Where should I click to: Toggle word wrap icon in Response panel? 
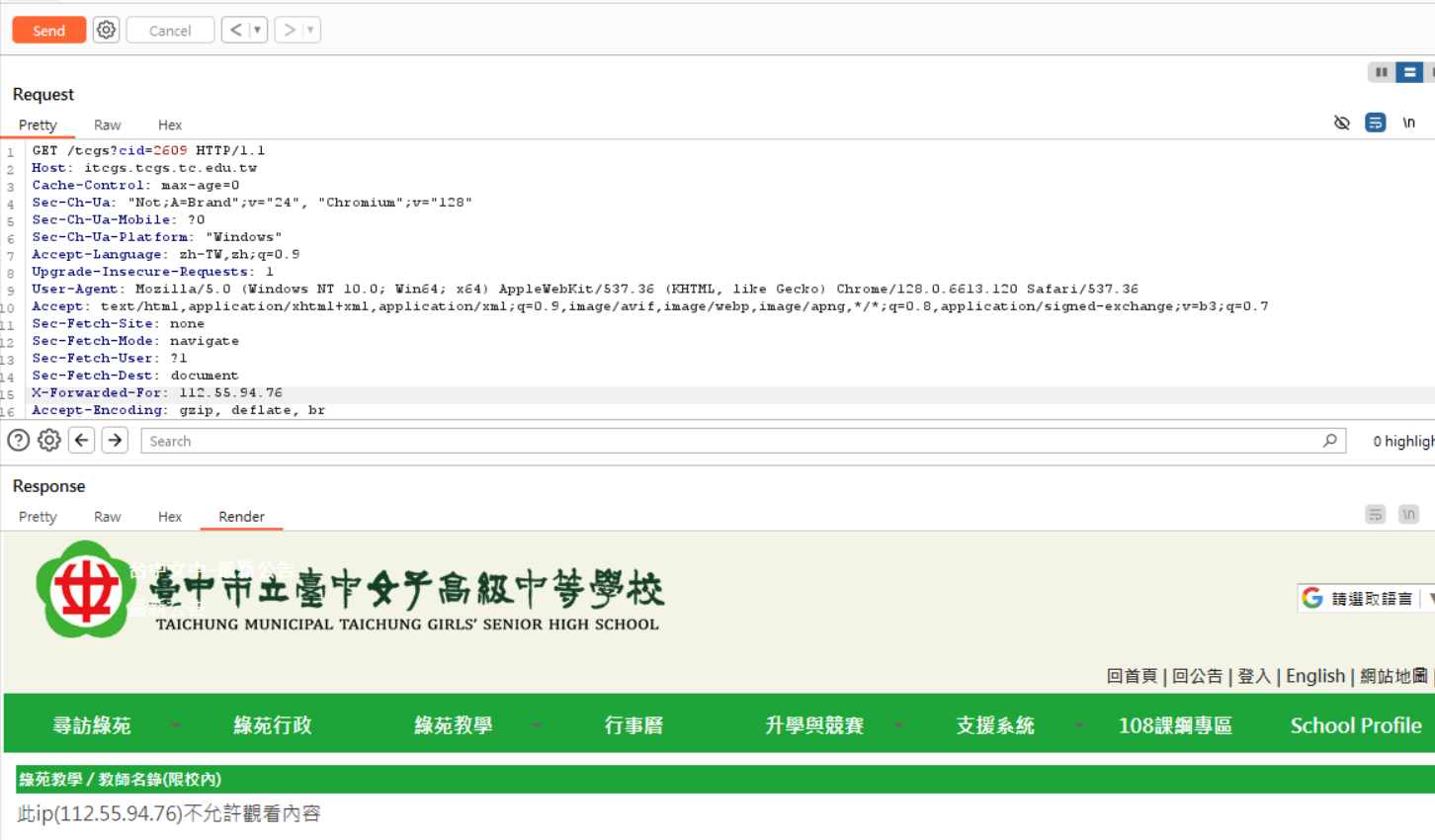coord(1375,514)
